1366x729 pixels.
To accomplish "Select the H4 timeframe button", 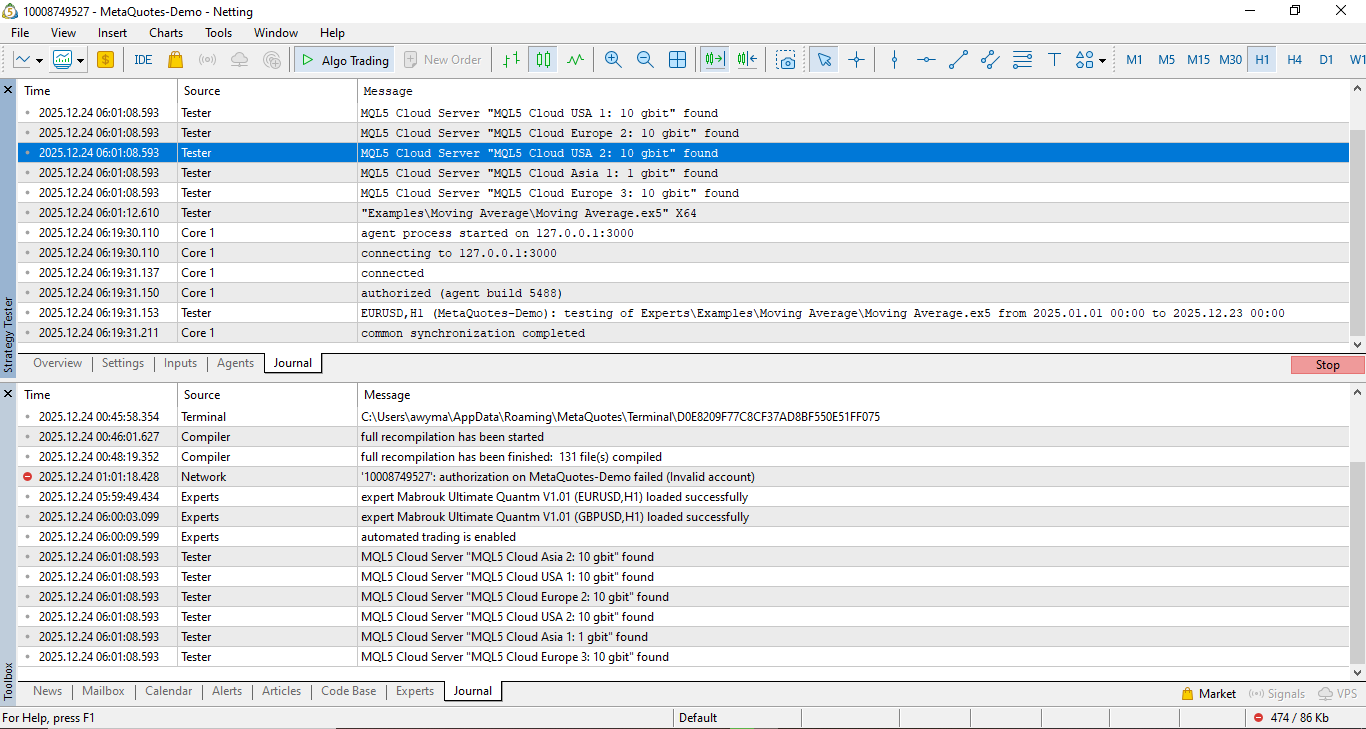I will pos(1294,60).
